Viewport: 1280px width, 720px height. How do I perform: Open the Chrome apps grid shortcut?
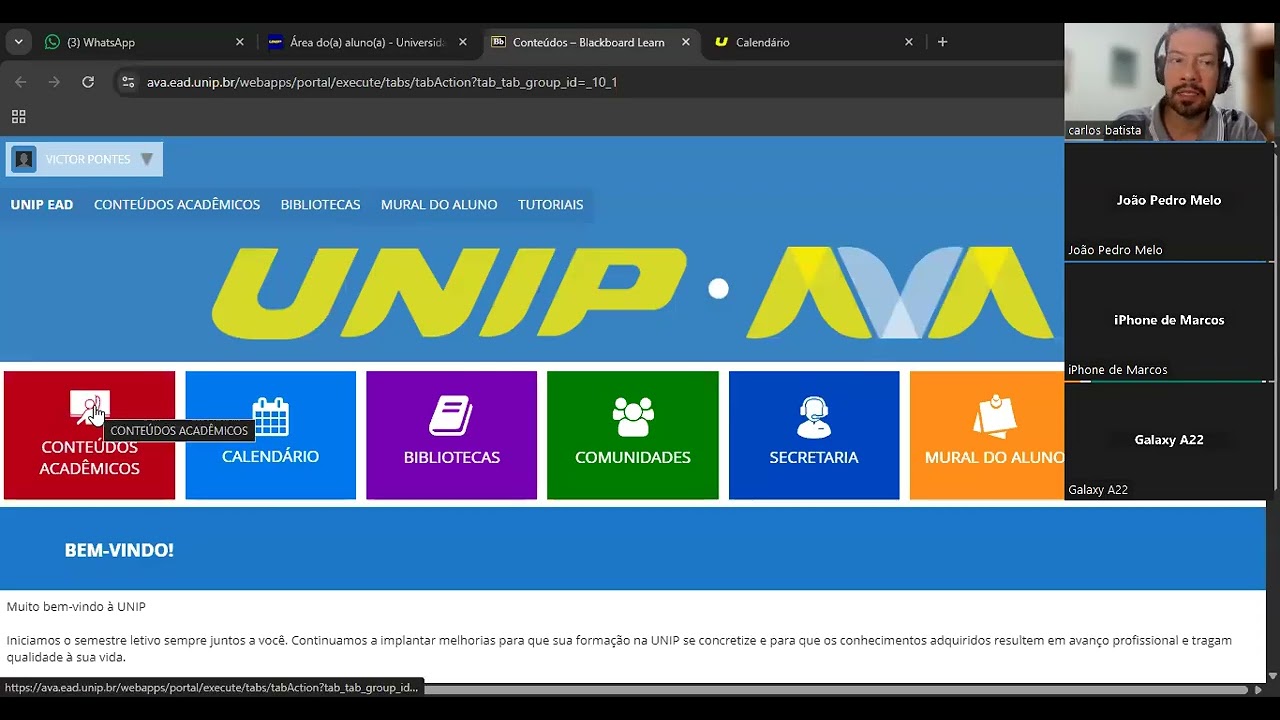tap(18, 116)
